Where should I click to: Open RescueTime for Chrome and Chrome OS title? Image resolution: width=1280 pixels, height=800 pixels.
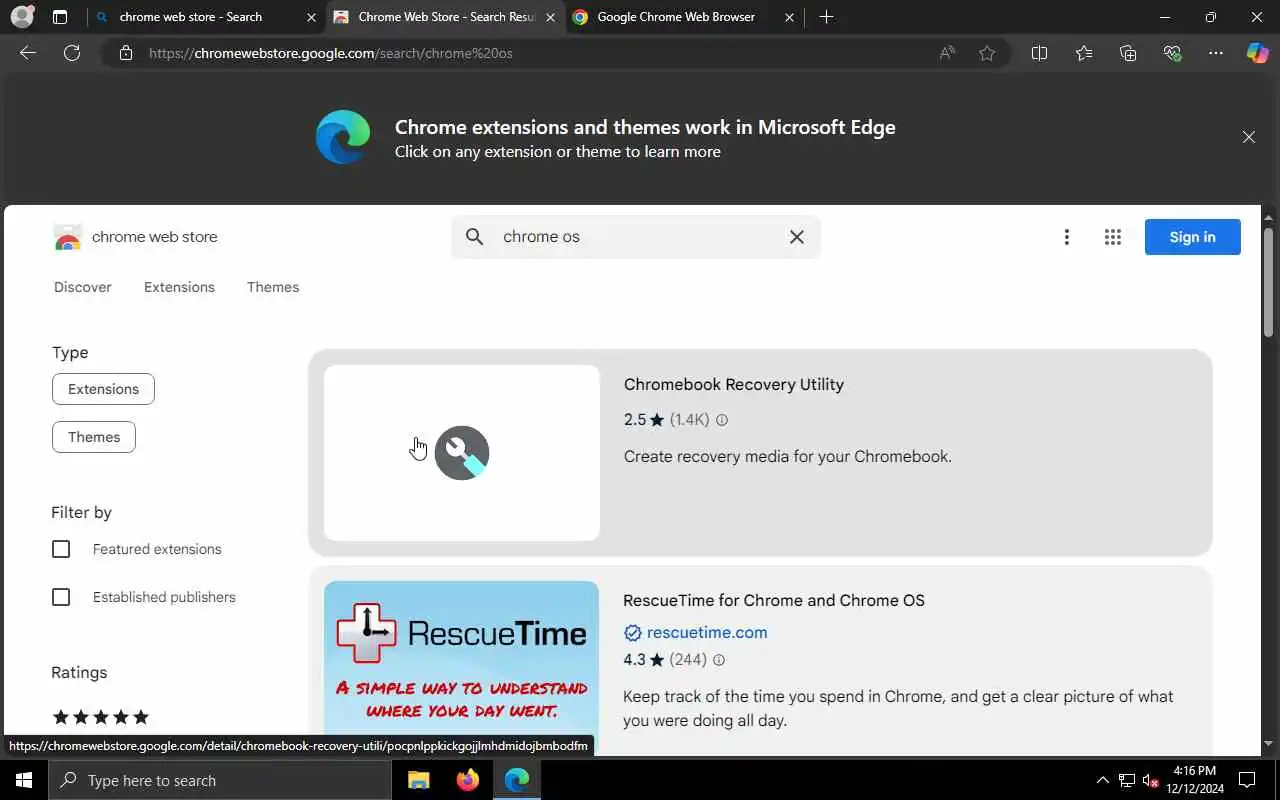(774, 601)
